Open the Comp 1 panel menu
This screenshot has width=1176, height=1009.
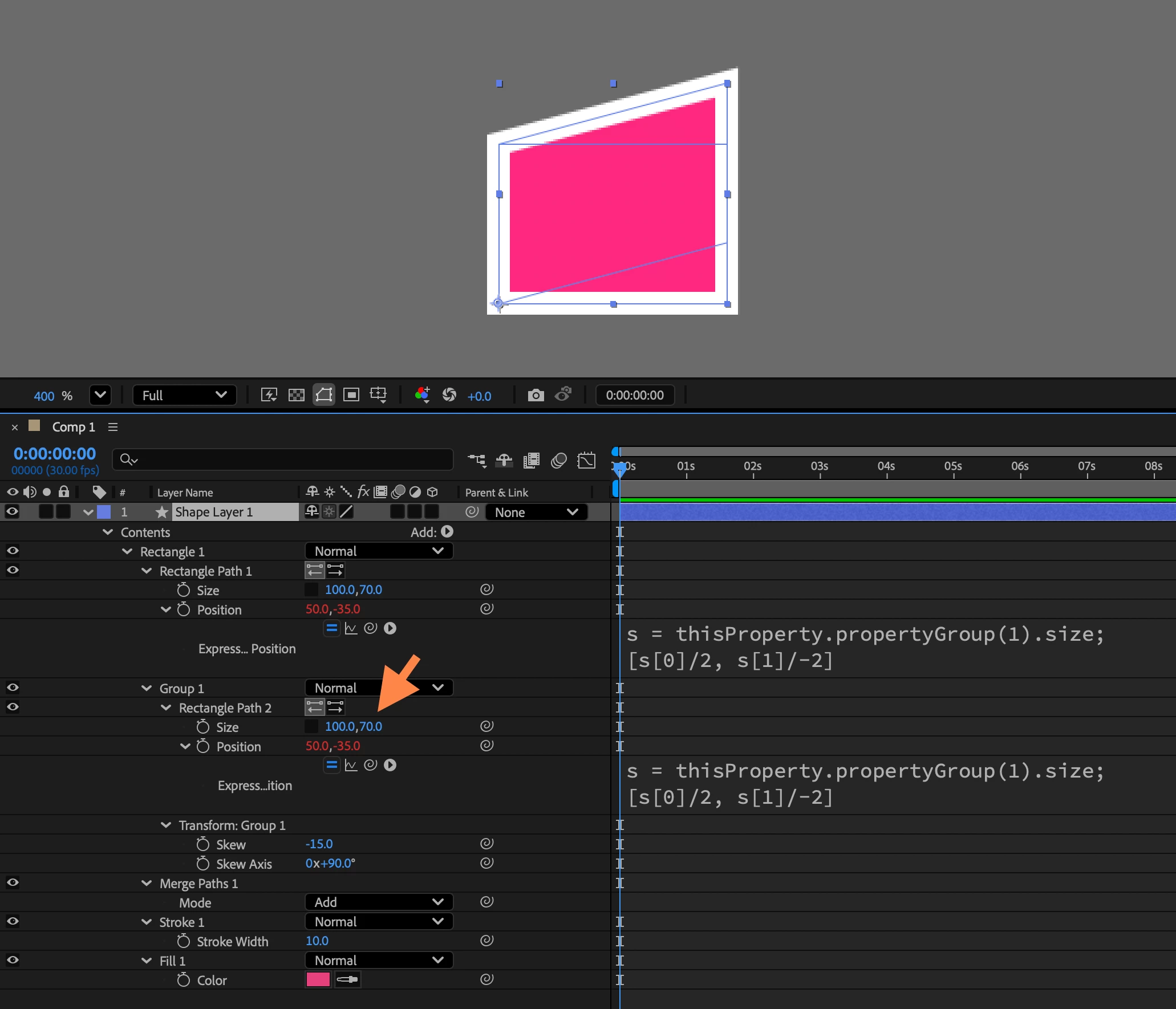click(x=113, y=427)
